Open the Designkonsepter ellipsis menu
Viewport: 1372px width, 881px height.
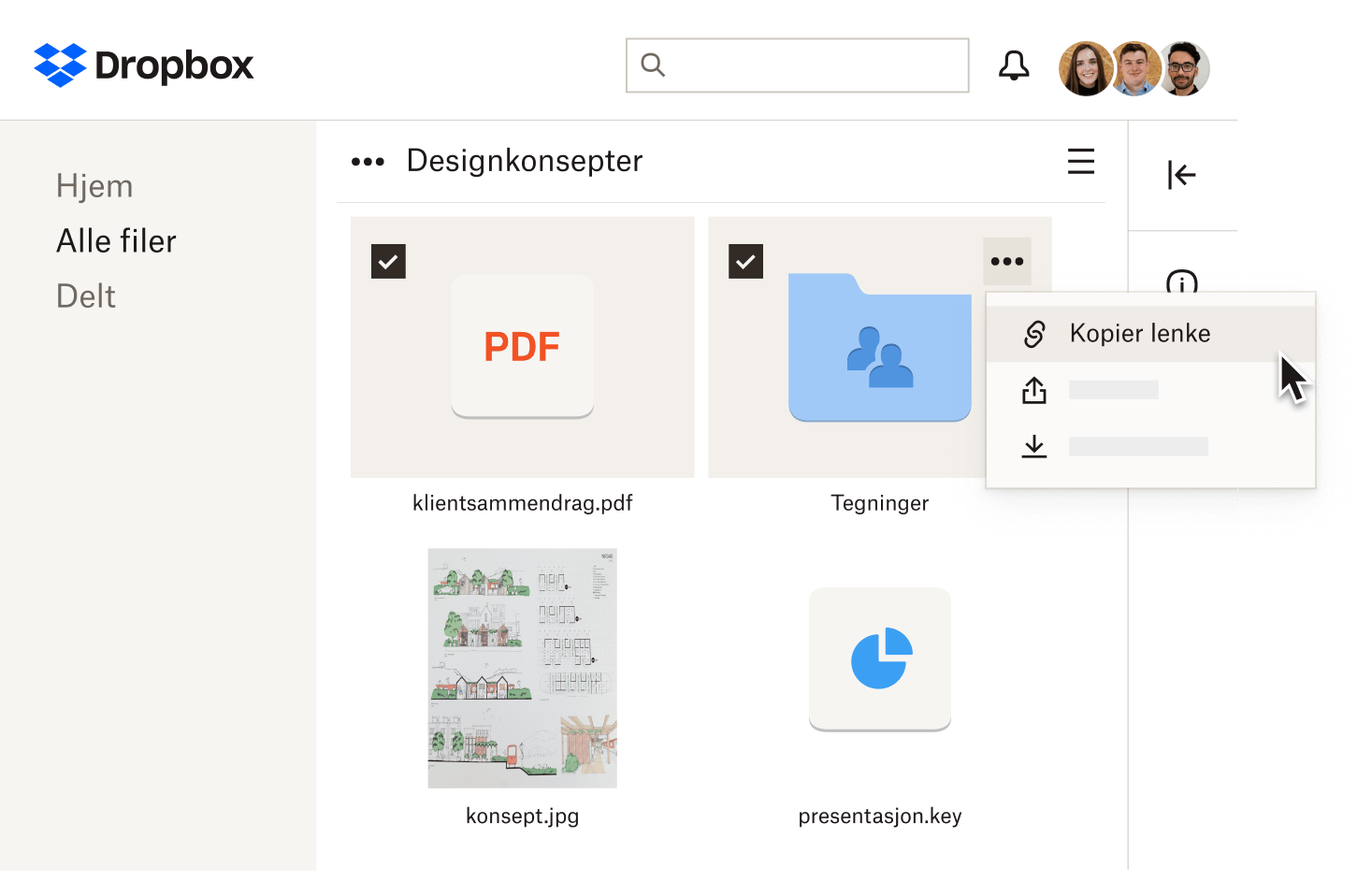click(368, 161)
